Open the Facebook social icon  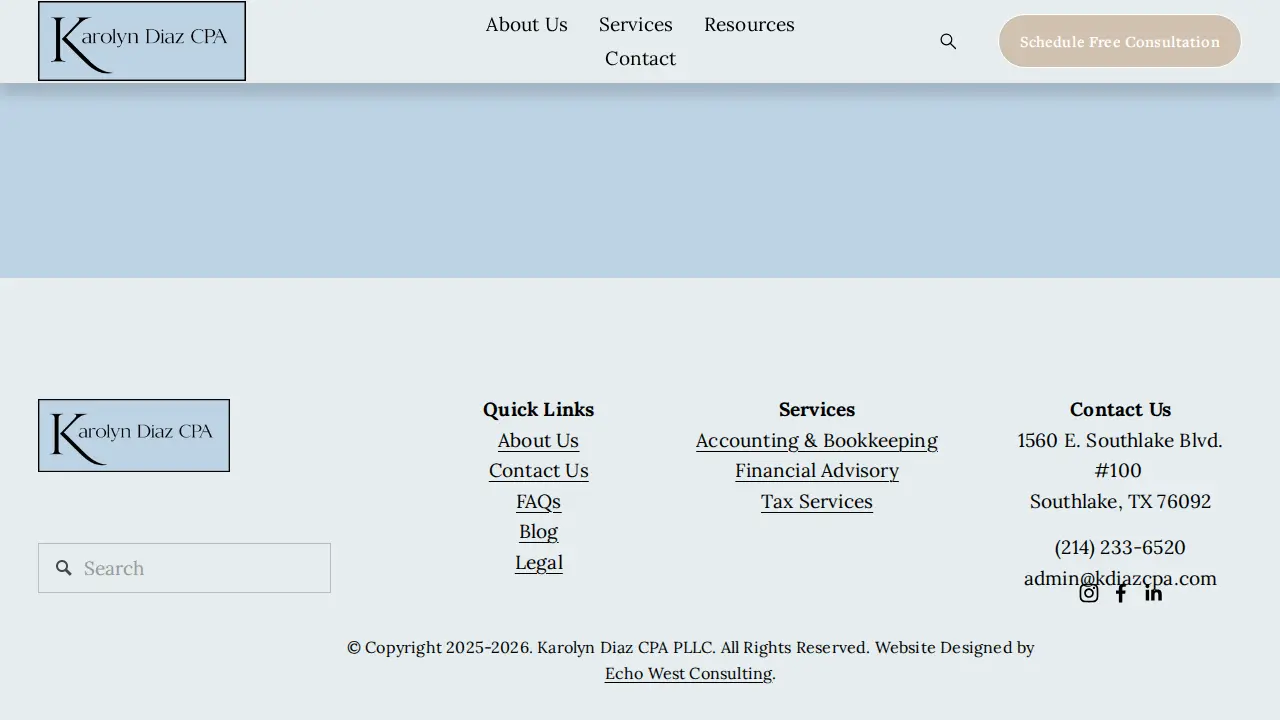(x=1121, y=593)
